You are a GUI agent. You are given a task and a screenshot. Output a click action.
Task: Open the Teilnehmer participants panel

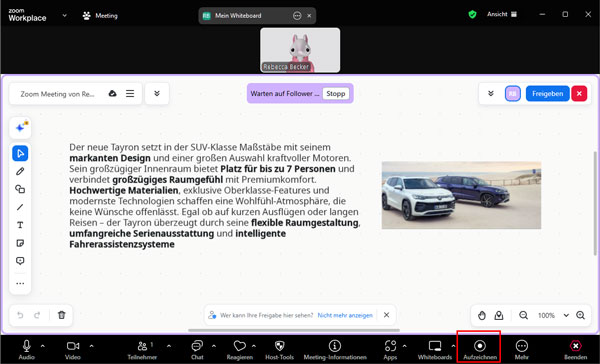(x=142, y=350)
